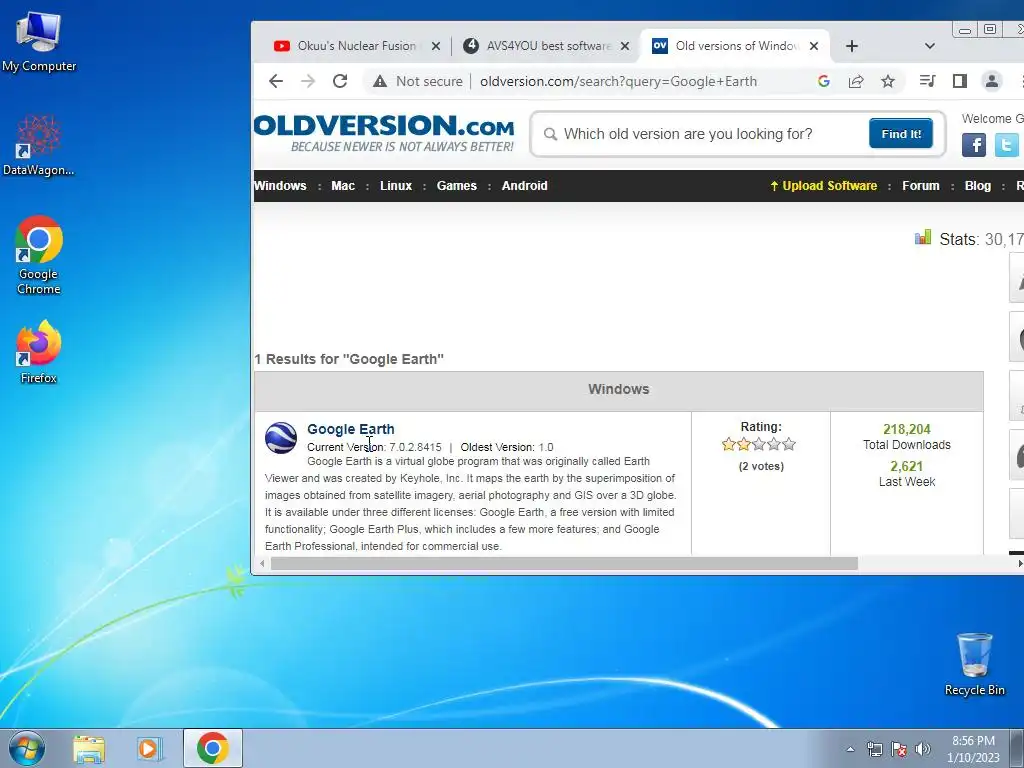
Task: Reload the current page
Action: (340, 81)
